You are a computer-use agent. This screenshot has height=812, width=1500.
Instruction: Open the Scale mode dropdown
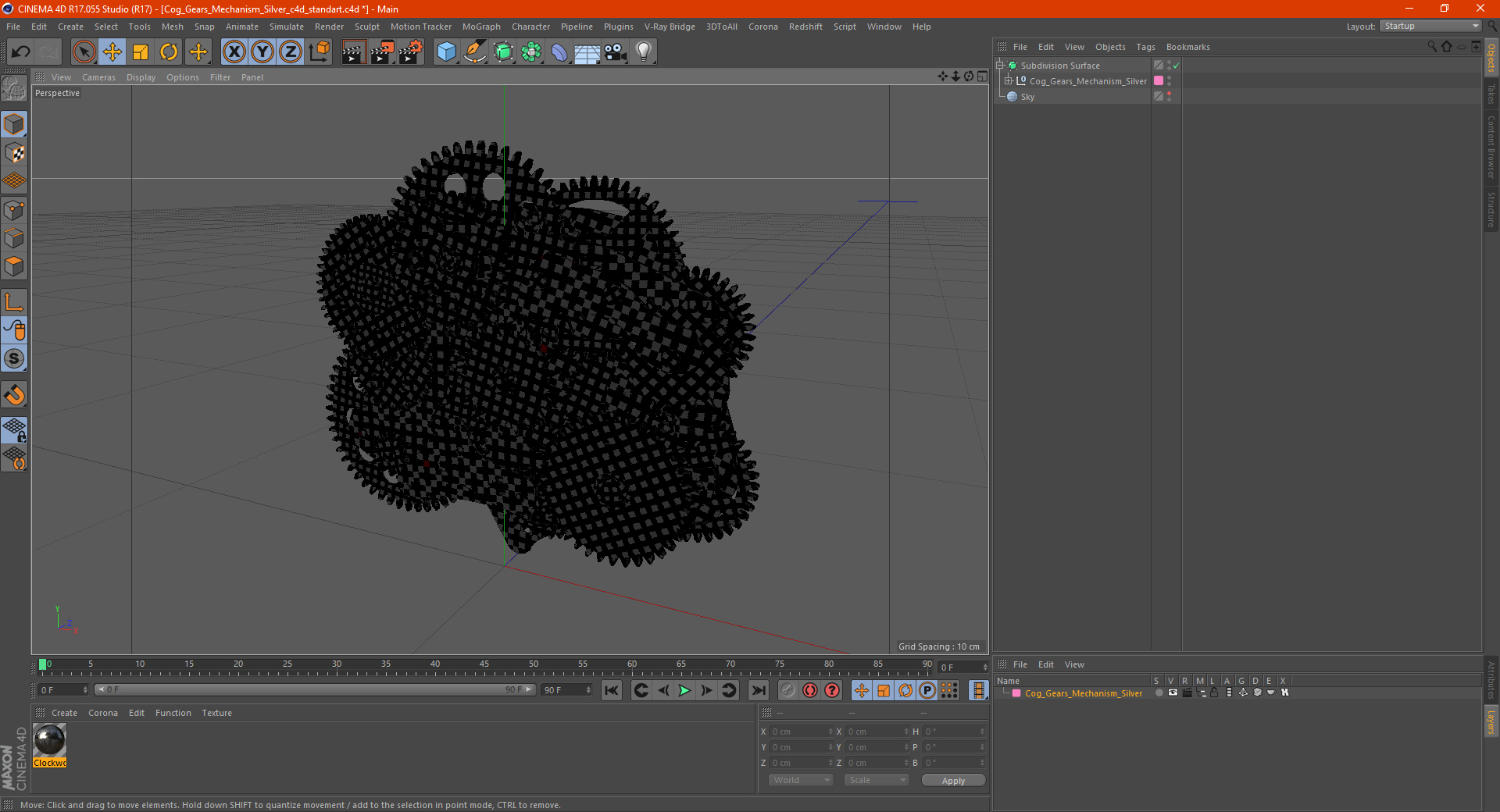877,780
